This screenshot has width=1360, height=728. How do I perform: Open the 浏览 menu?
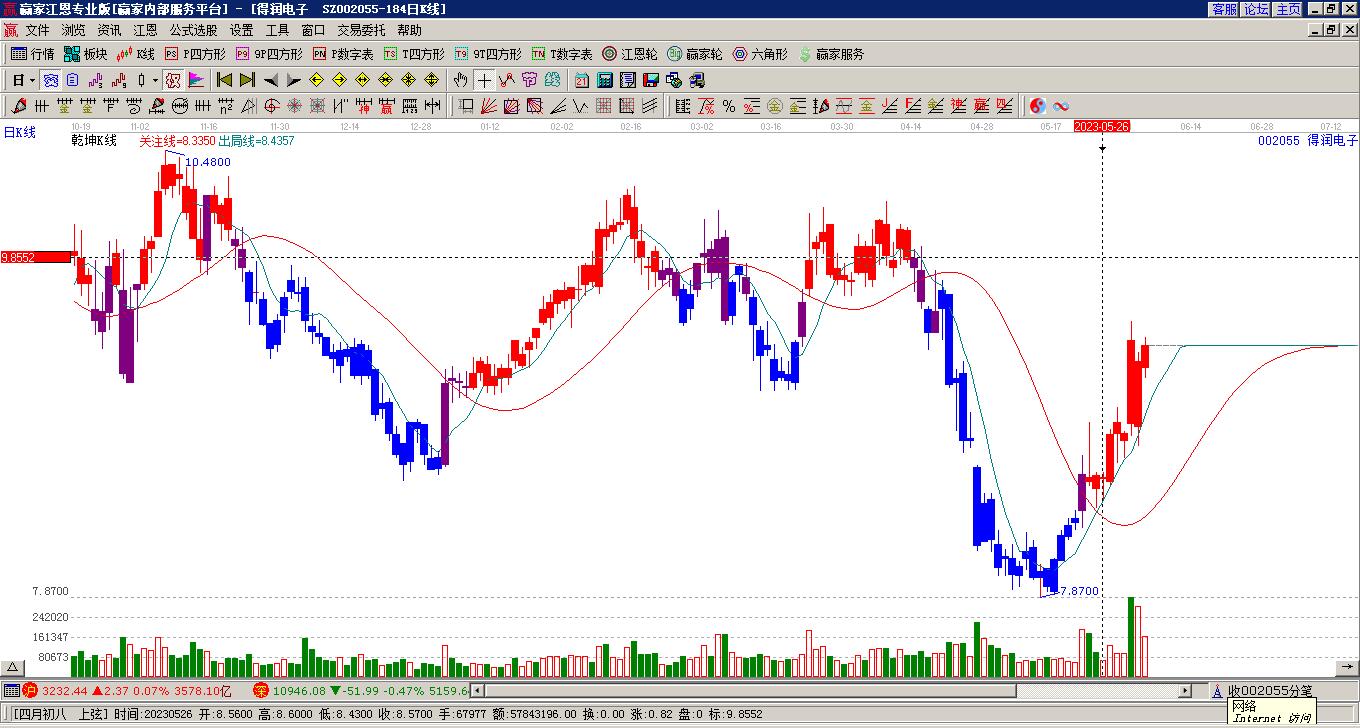click(x=73, y=30)
